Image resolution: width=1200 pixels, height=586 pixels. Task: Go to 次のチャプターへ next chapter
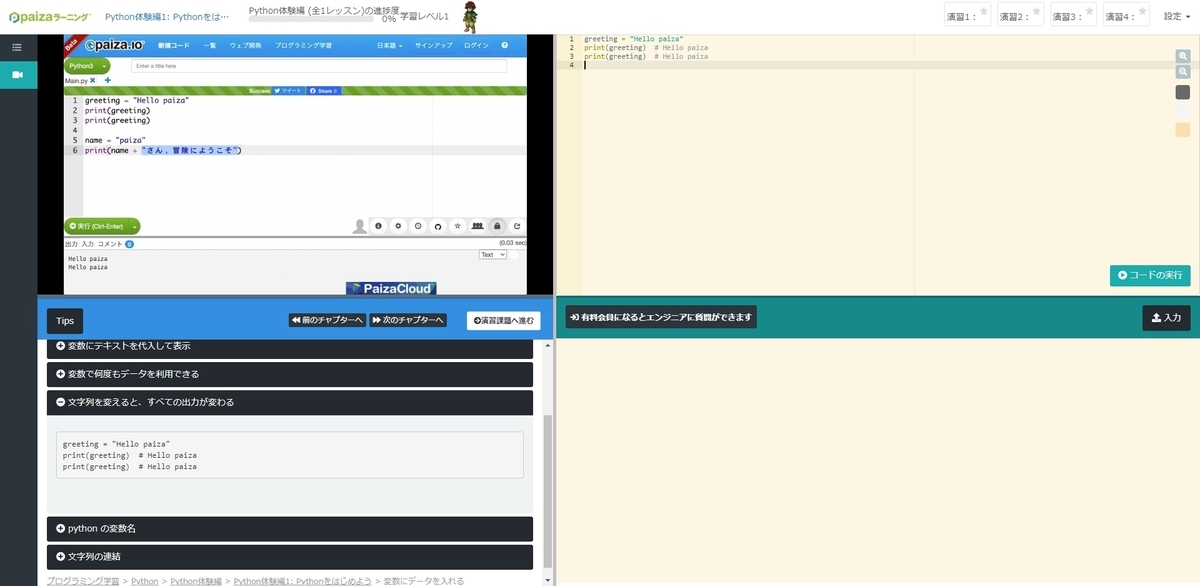tap(407, 320)
